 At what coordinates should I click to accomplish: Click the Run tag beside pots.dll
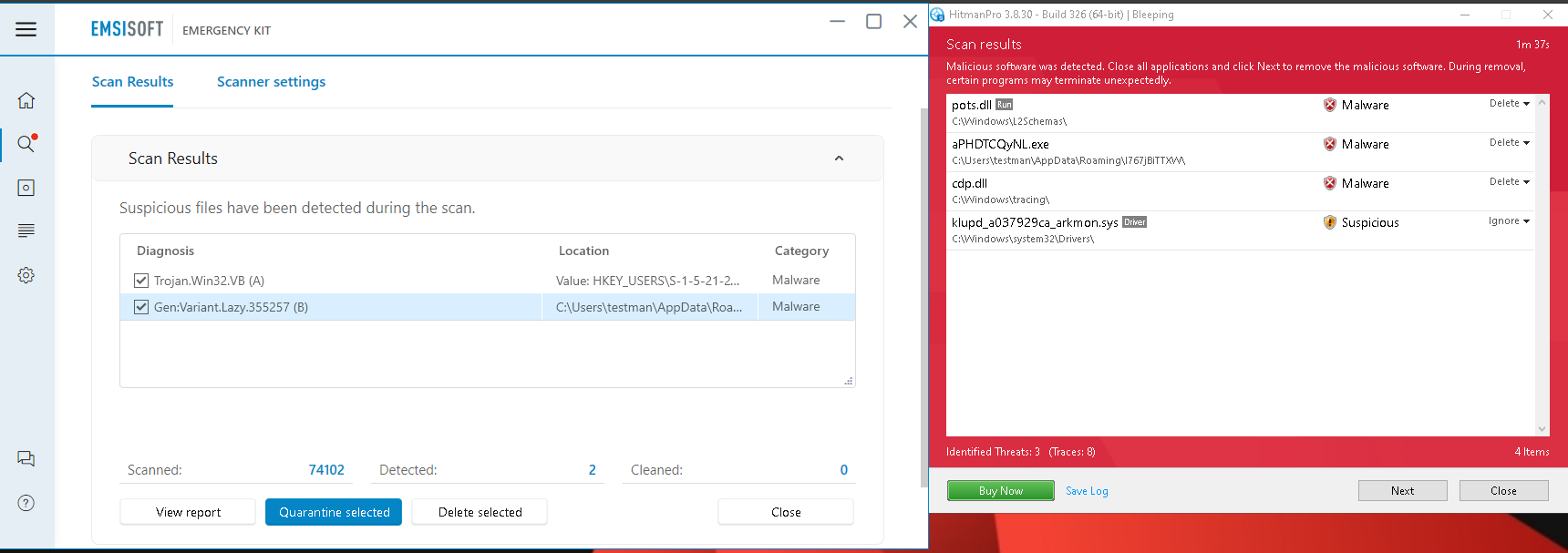pos(1004,105)
